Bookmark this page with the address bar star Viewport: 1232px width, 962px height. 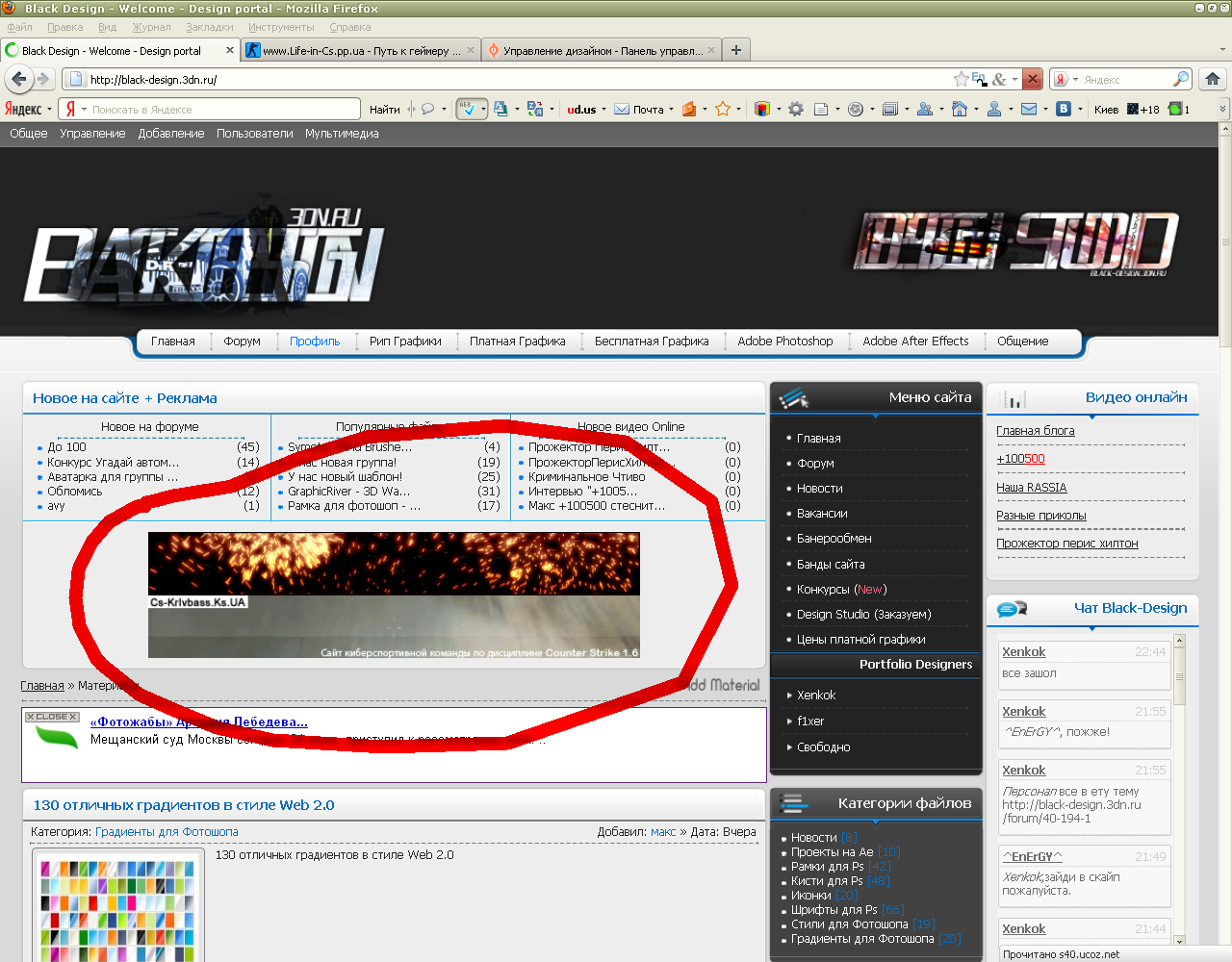(x=961, y=79)
